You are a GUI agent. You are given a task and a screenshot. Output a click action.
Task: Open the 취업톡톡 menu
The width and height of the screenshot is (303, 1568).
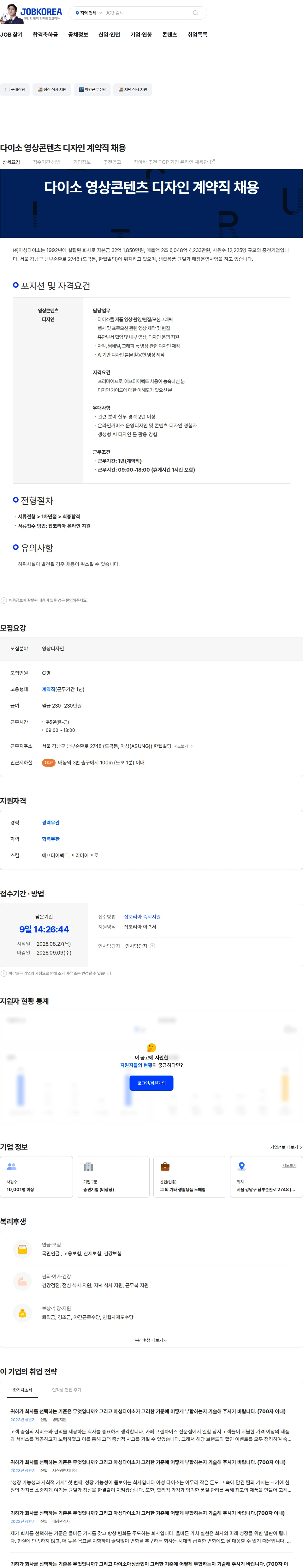pos(197,35)
